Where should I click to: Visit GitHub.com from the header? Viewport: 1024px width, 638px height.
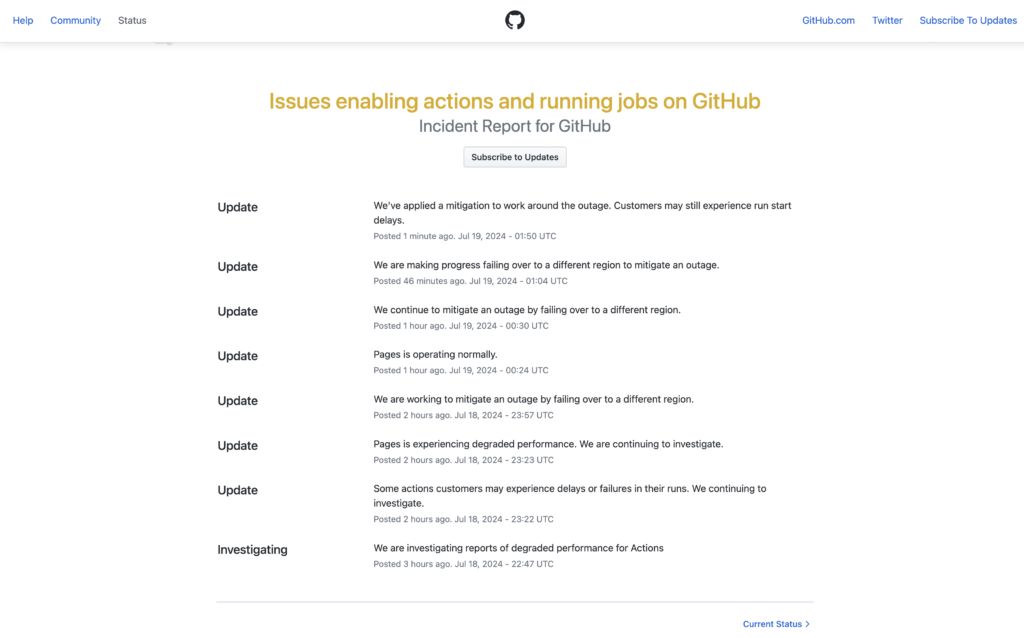[x=828, y=20]
